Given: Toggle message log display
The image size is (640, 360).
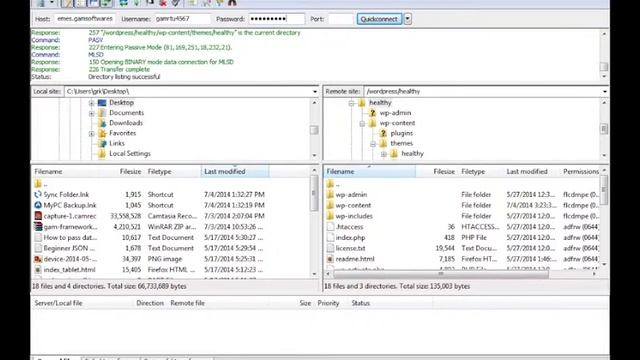Looking at the screenshot, I should pyautogui.click(x=67, y=3).
